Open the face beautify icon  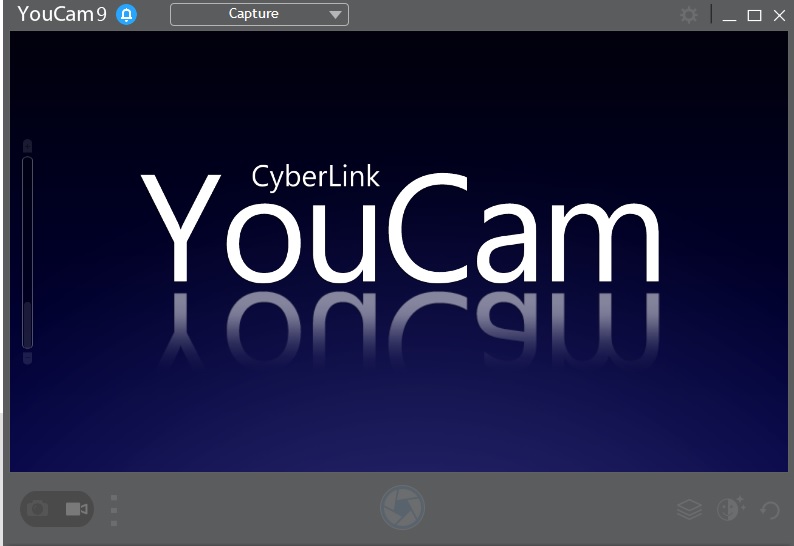(x=731, y=508)
